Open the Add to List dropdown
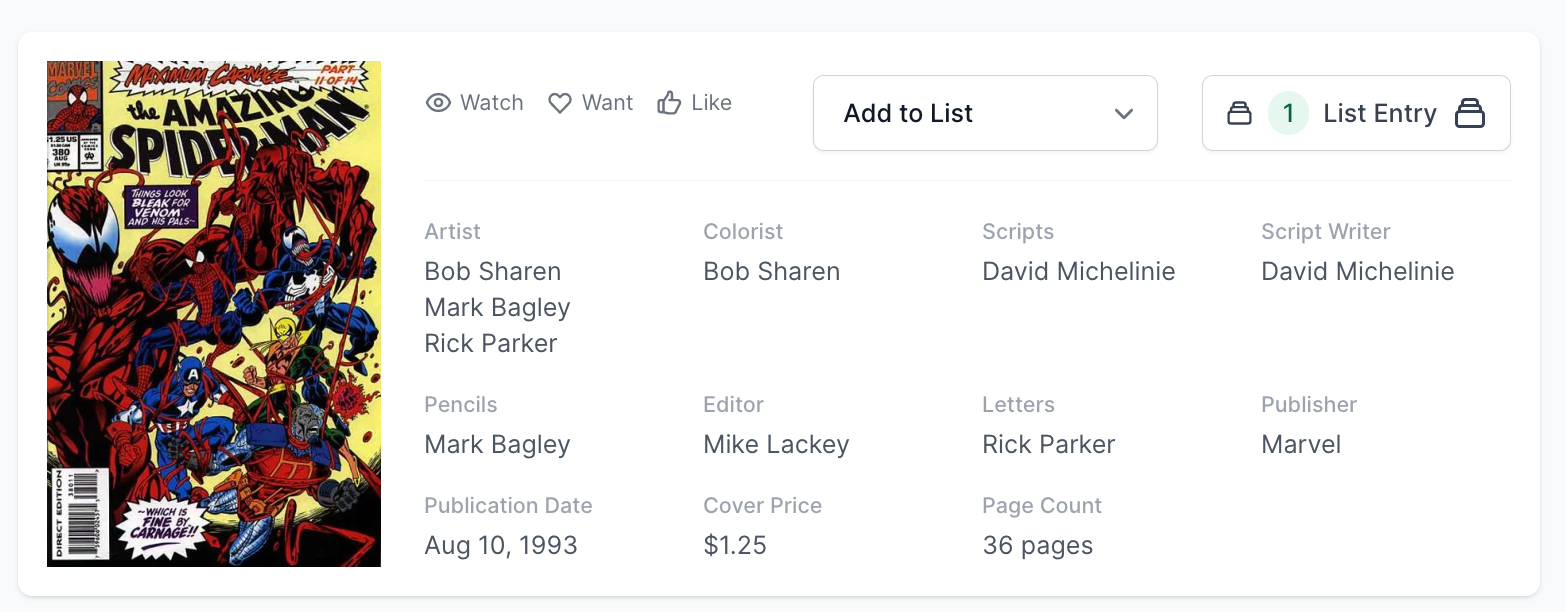The image size is (1566, 612). pyautogui.click(x=984, y=113)
